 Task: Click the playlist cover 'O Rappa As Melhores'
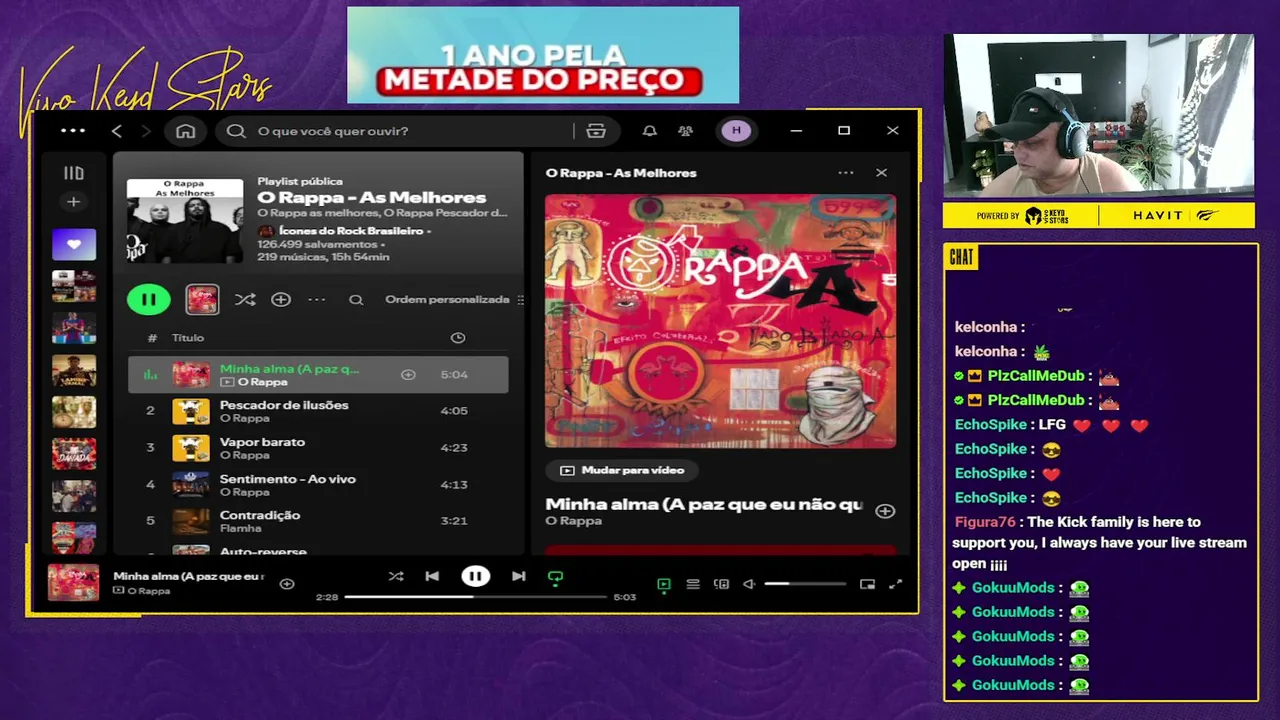tap(185, 221)
